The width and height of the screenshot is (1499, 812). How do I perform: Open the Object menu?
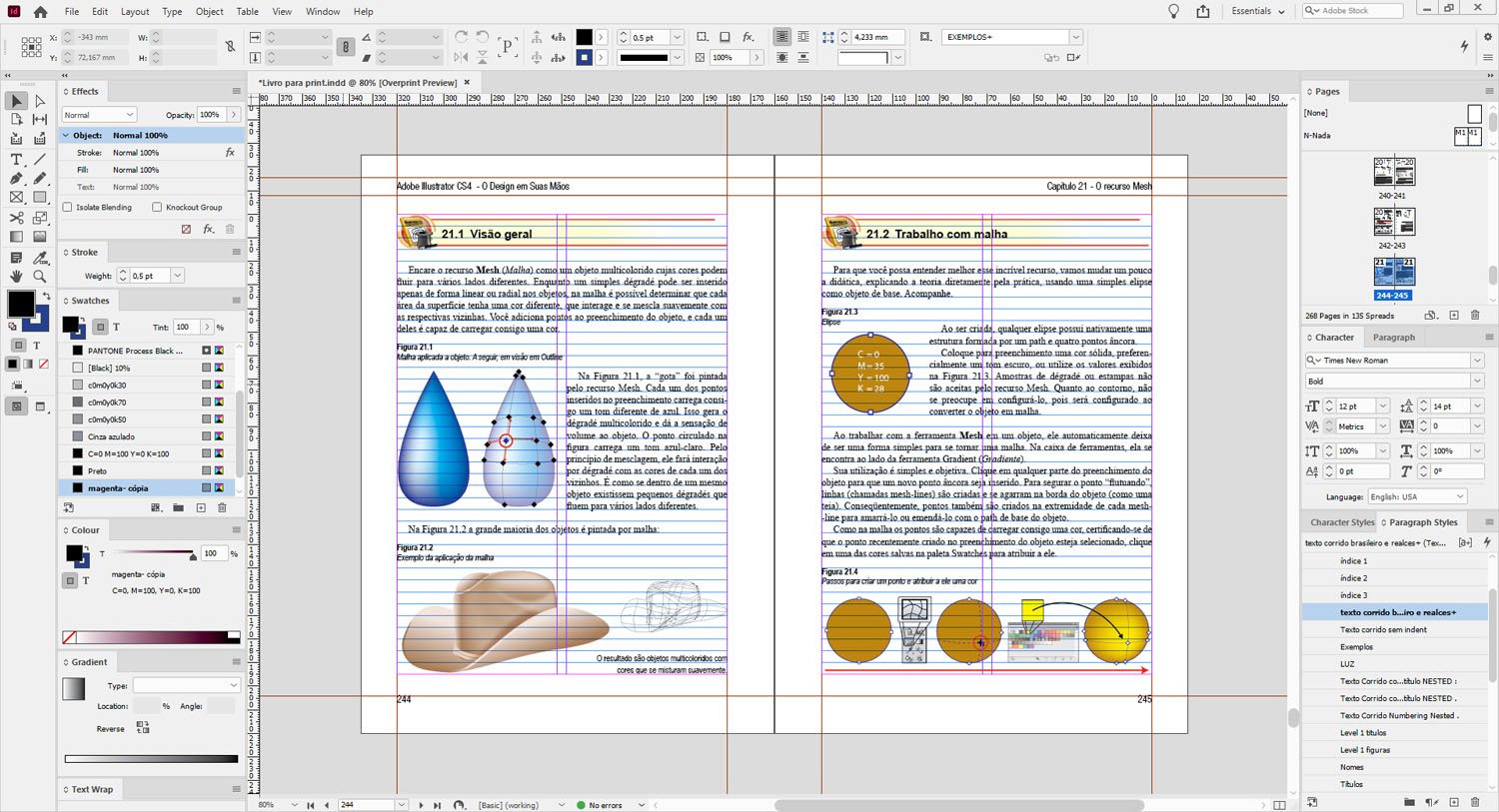coord(210,12)
